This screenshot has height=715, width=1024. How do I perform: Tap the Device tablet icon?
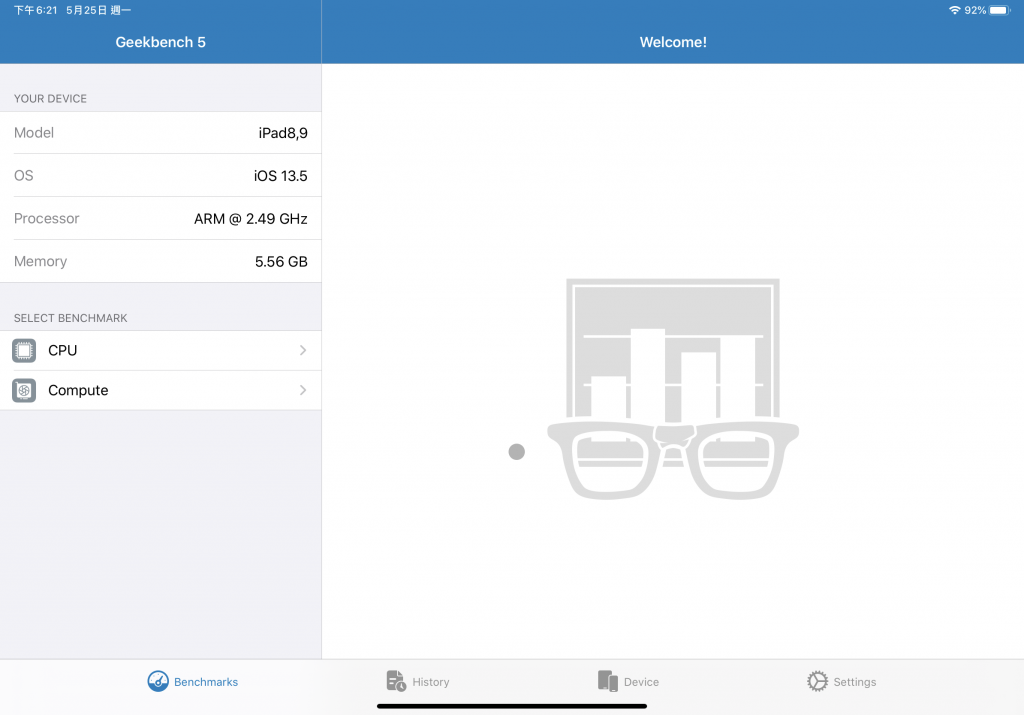pyautogui.click(x=607, y=681)
